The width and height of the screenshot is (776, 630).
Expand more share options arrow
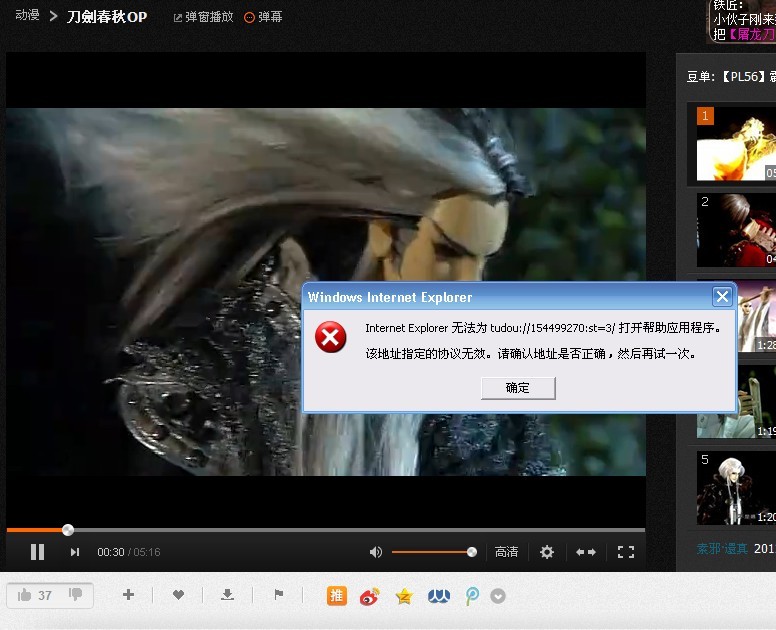498,596
